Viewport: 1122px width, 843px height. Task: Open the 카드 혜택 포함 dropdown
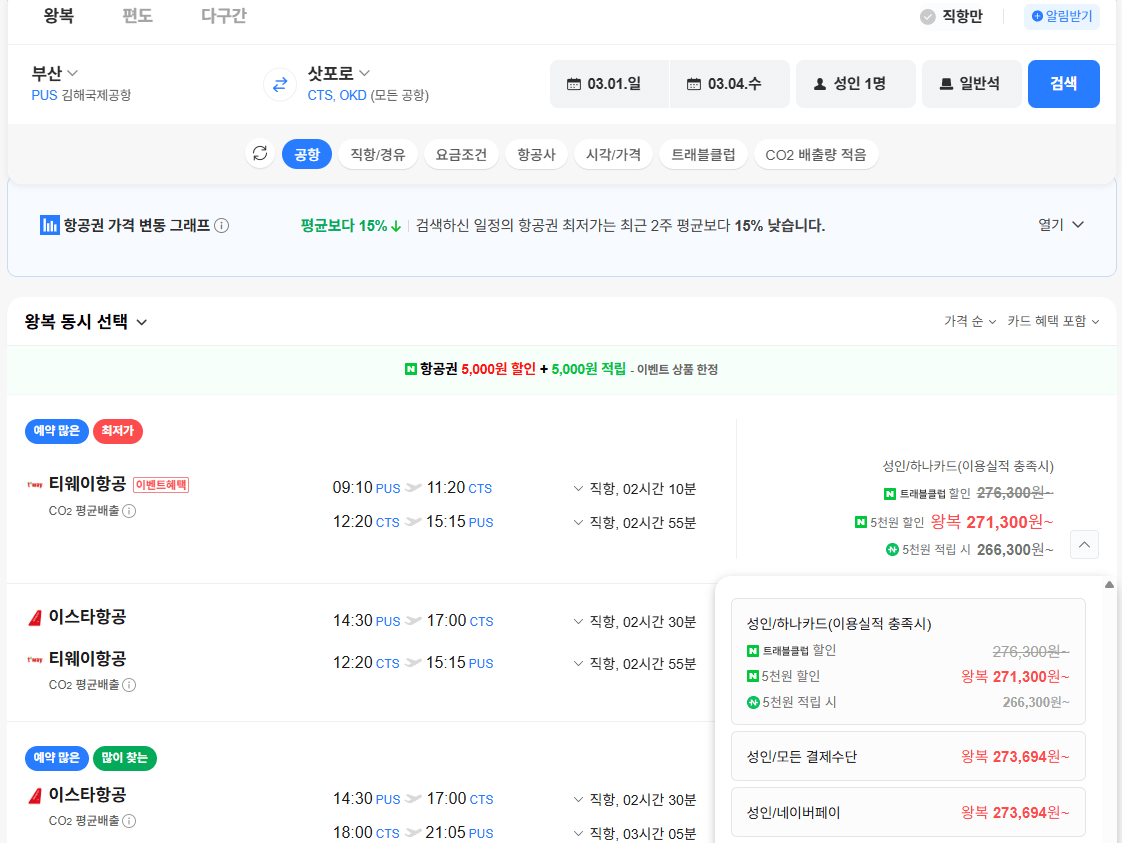click(1053, 321)
